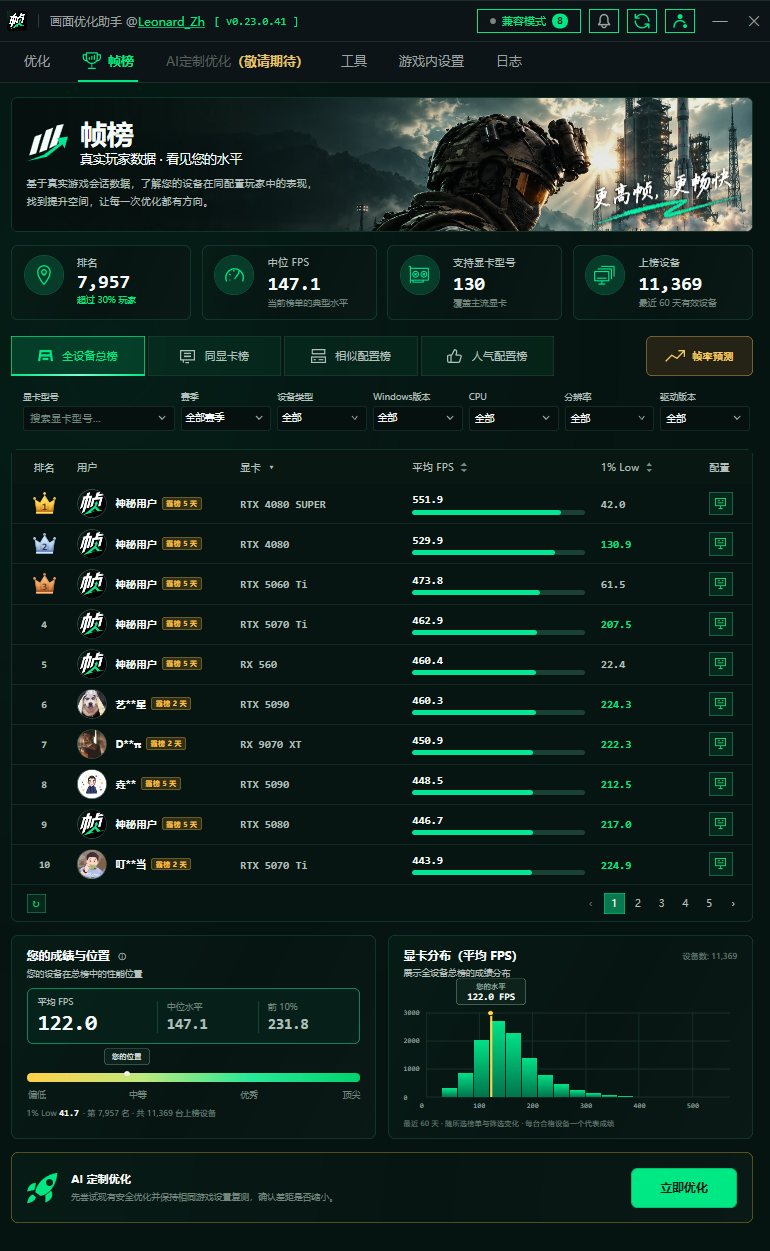Open the config icon for the 艺**星 row

(x=720, y=704)
